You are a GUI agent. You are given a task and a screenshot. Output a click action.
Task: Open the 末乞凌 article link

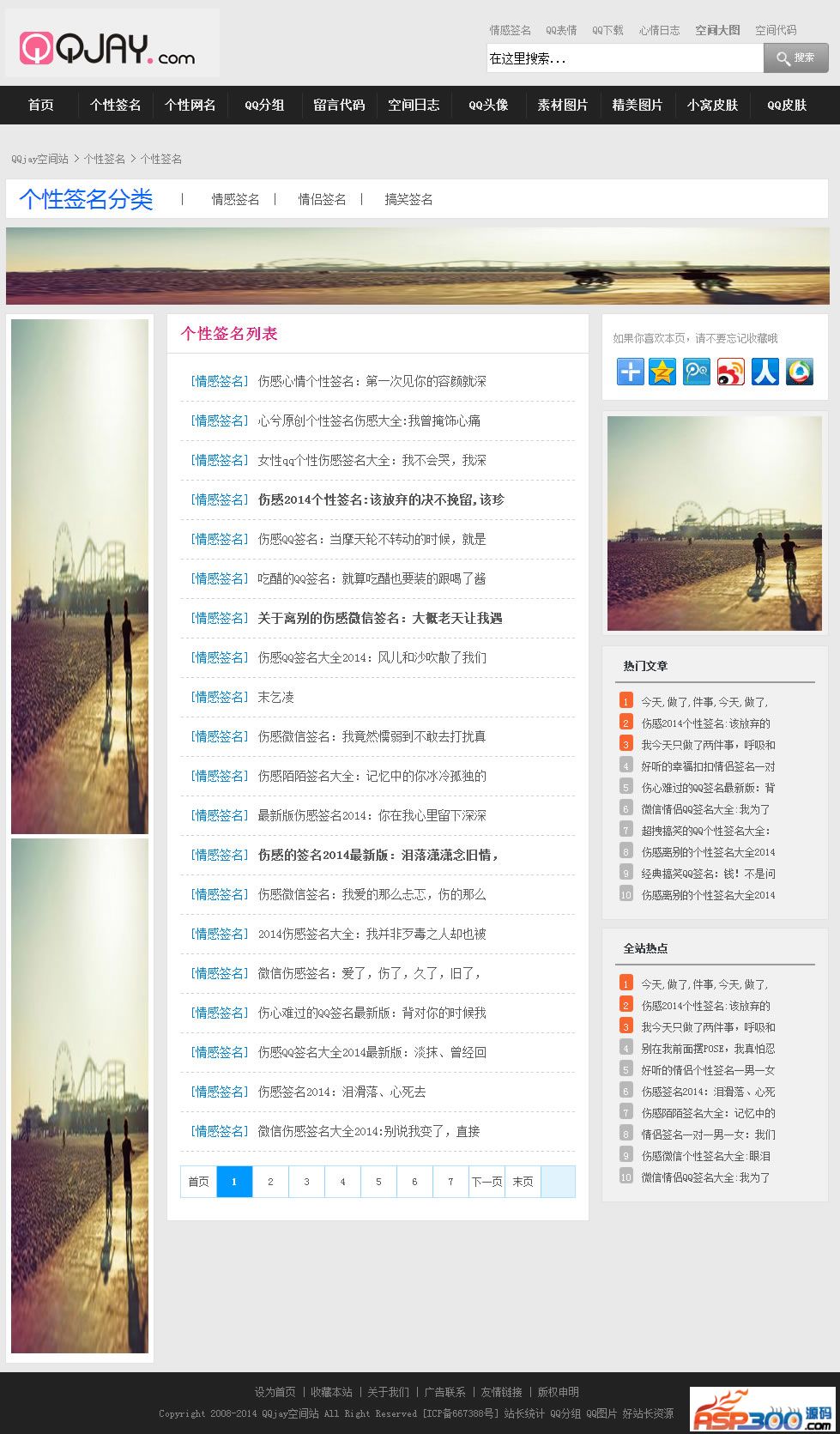pyautogui.click(x=275, y=697)
